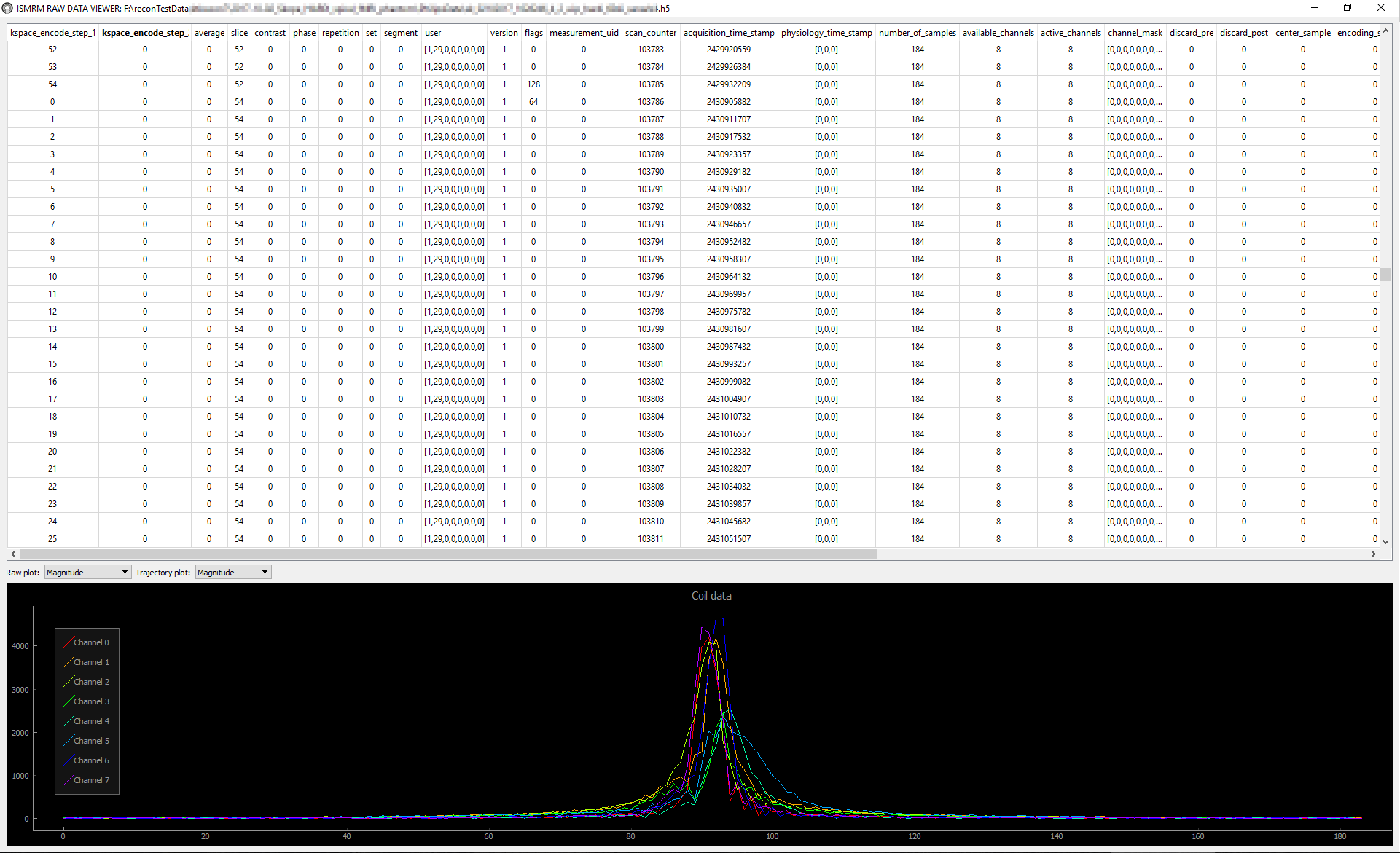Toggle Channel 3 green legend entry
Viewport: 1400px width, 853px height.
click(90, 701)
